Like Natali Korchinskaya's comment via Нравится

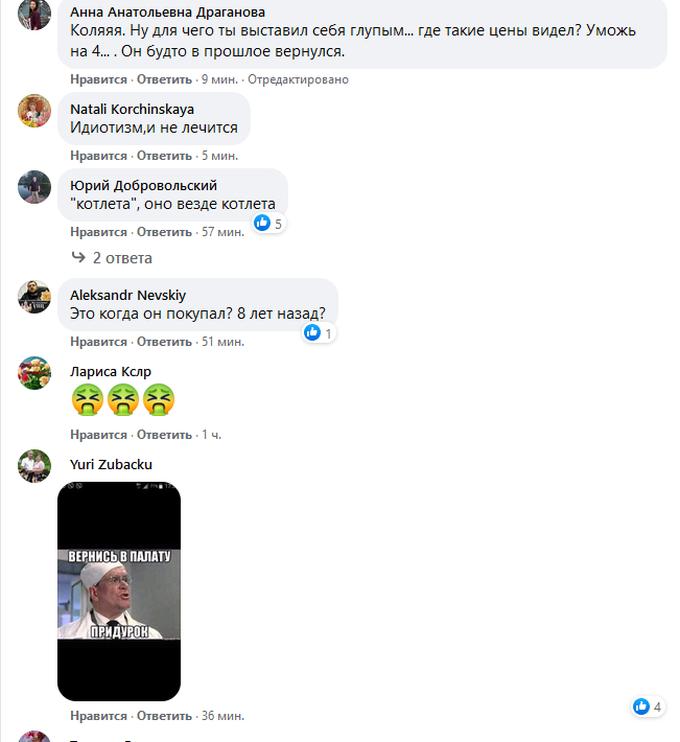(x=98, y=156)
